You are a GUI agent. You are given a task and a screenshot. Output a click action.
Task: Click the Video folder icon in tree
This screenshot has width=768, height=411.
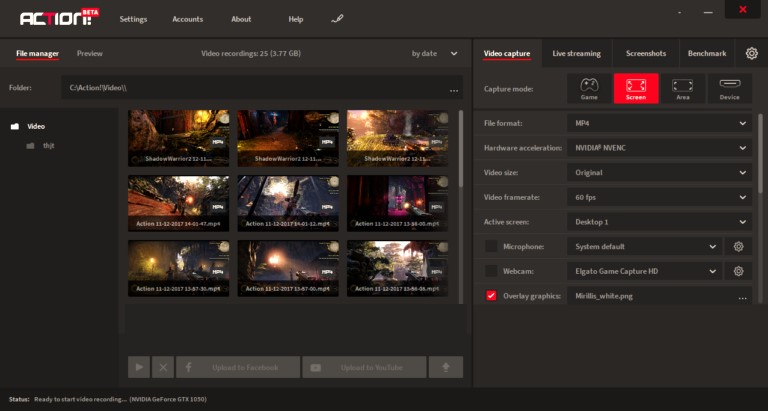[15, 126]
